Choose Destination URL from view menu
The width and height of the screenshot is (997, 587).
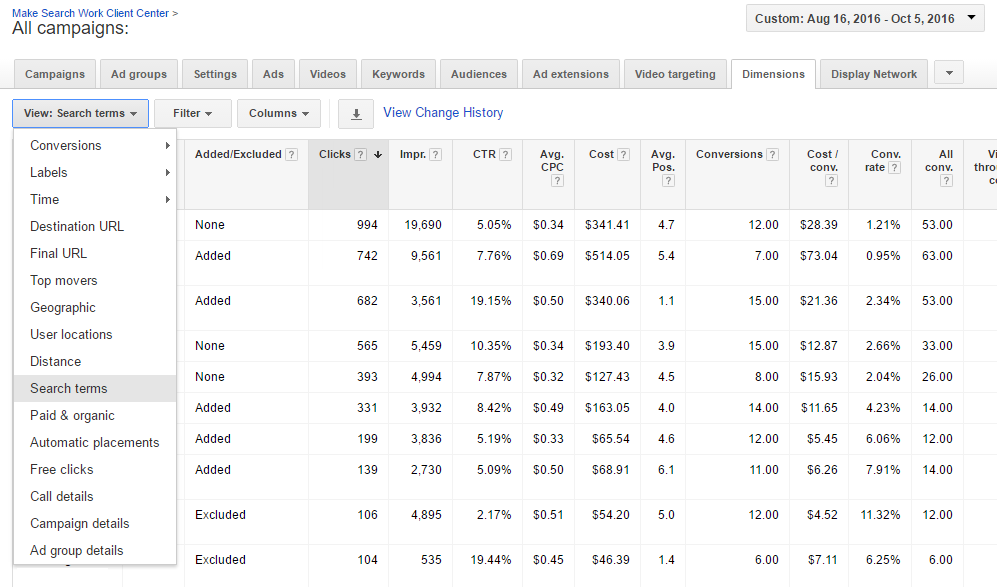click(95, 226)
